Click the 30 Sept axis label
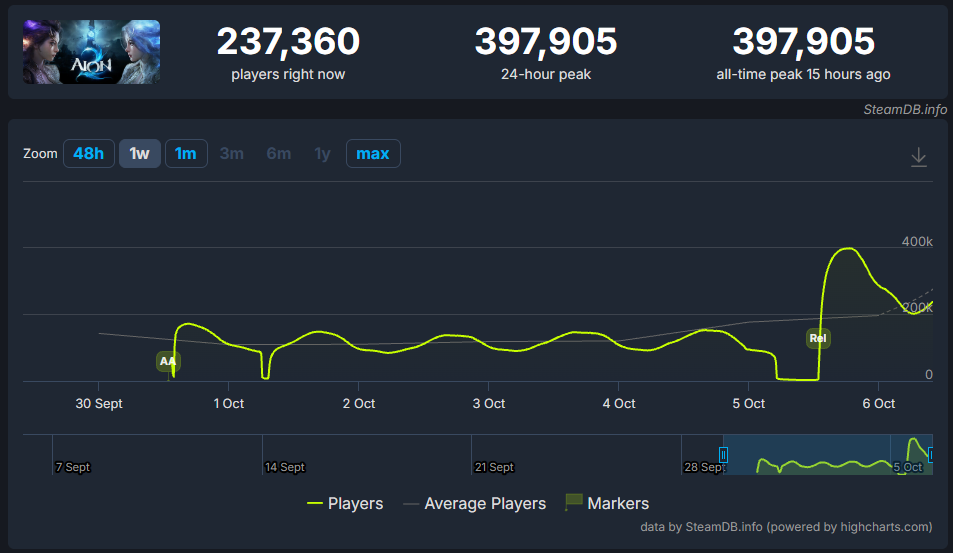Screen dimensions: 953x553 pyautogui.click(x=98, y=404)
